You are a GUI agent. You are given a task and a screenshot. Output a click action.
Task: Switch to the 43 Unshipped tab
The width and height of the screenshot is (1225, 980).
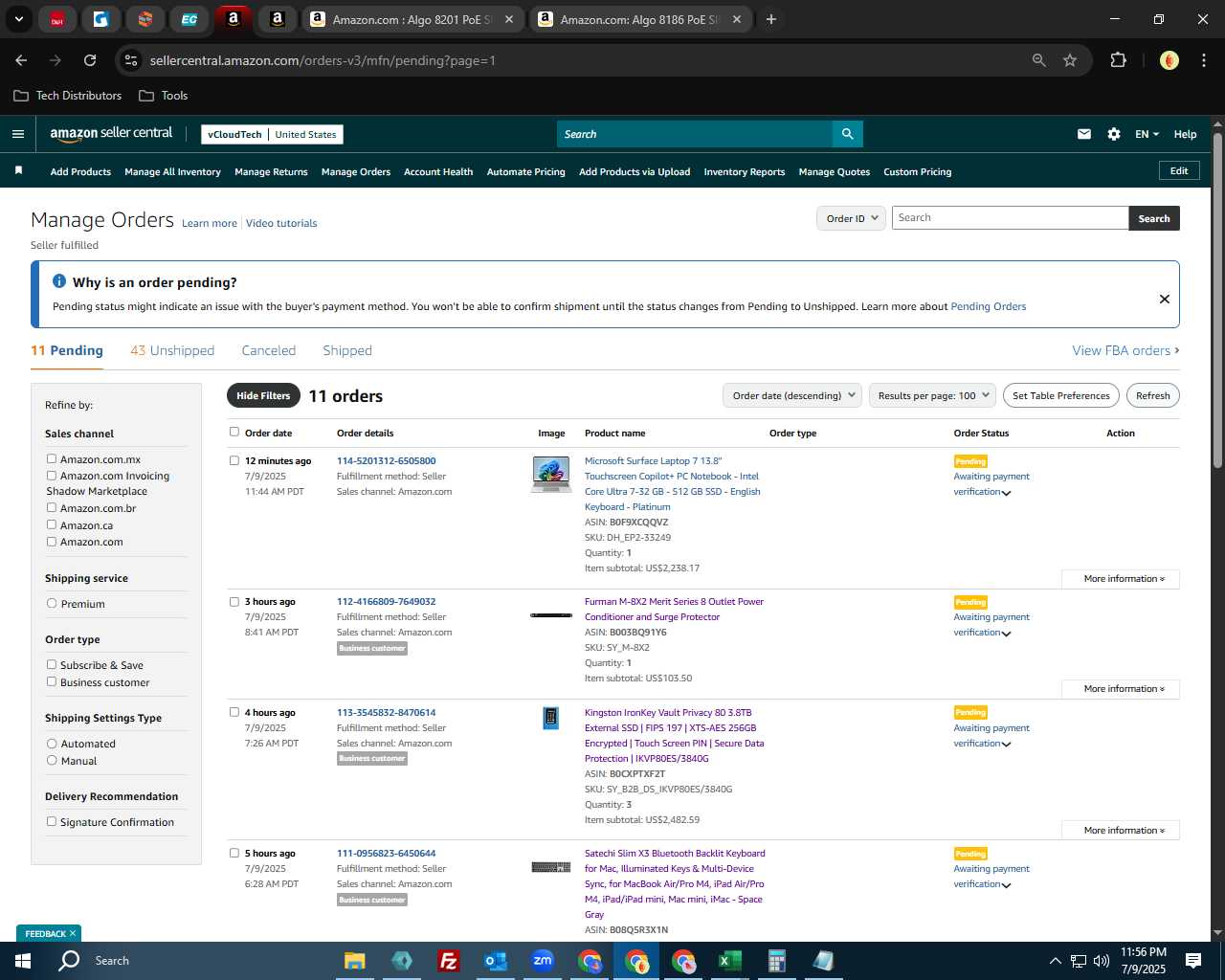[172, 350]
